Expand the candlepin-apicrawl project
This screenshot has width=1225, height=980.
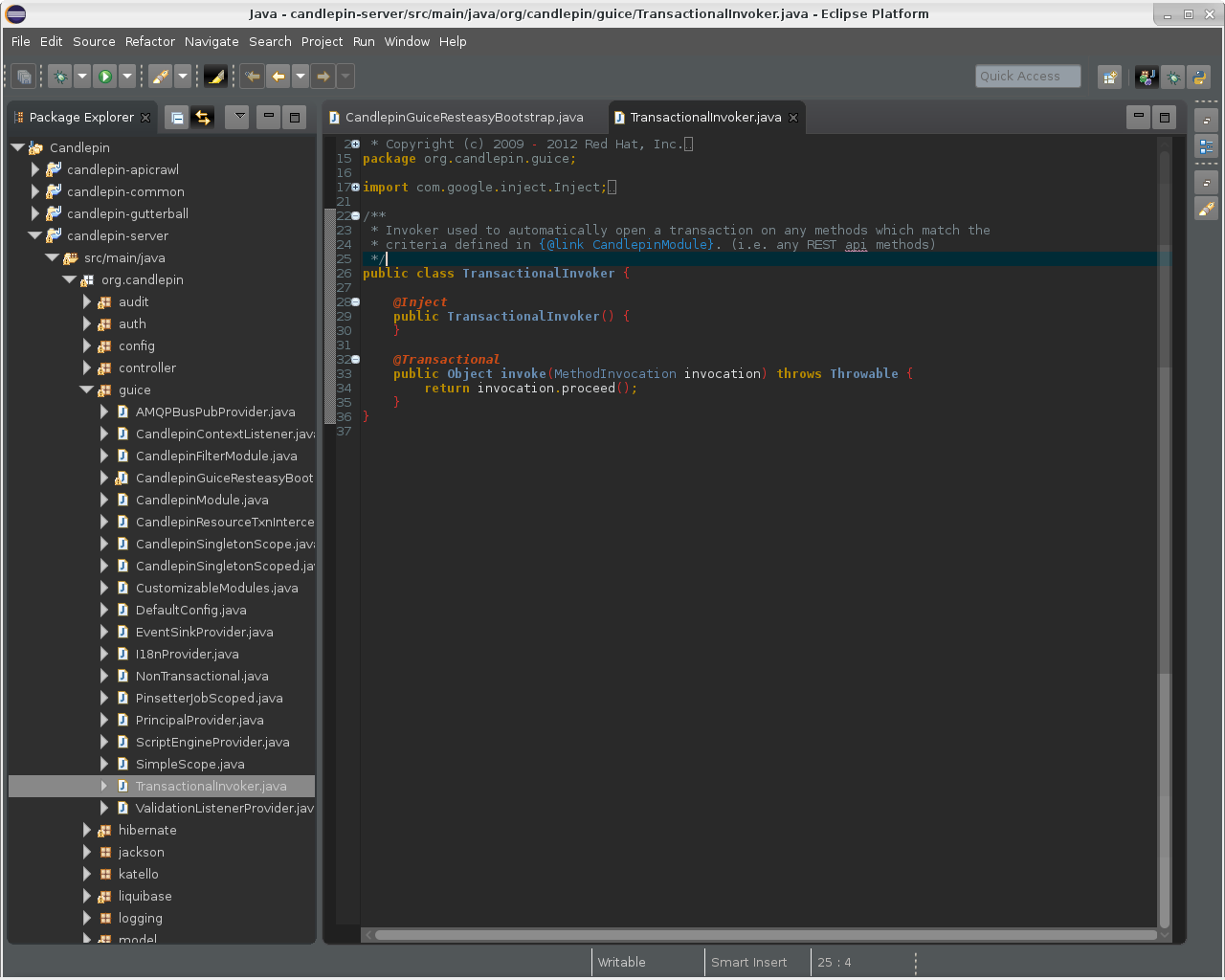pos(35,169)
